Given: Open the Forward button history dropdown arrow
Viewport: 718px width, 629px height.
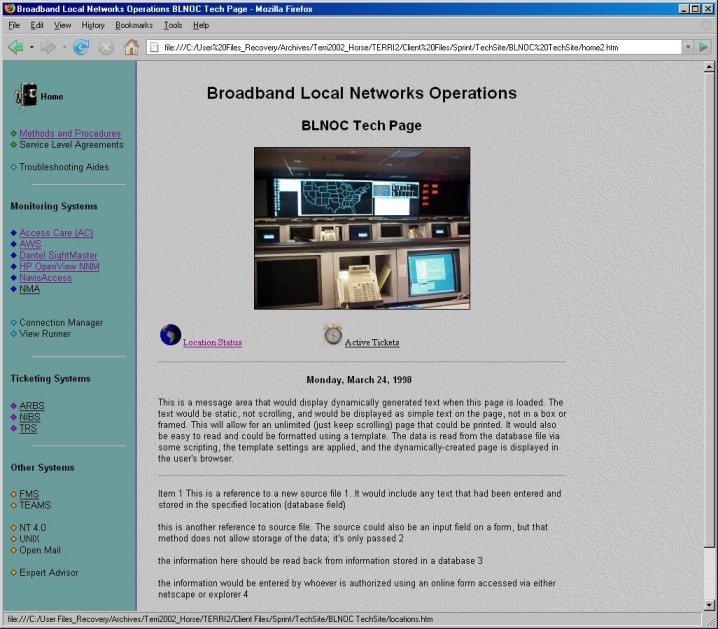Looking at the screenshot, I should pos(64,47).
